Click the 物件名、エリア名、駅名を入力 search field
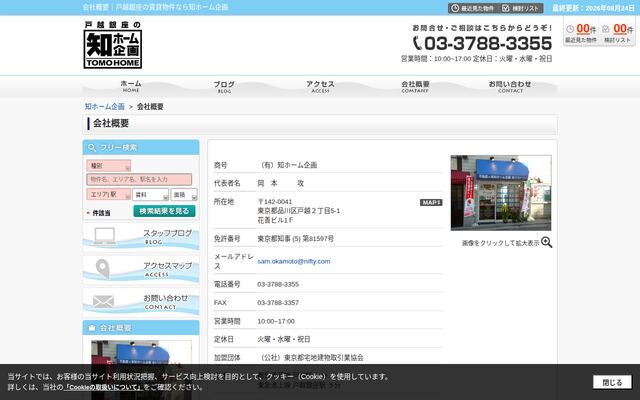 point(139,179)
